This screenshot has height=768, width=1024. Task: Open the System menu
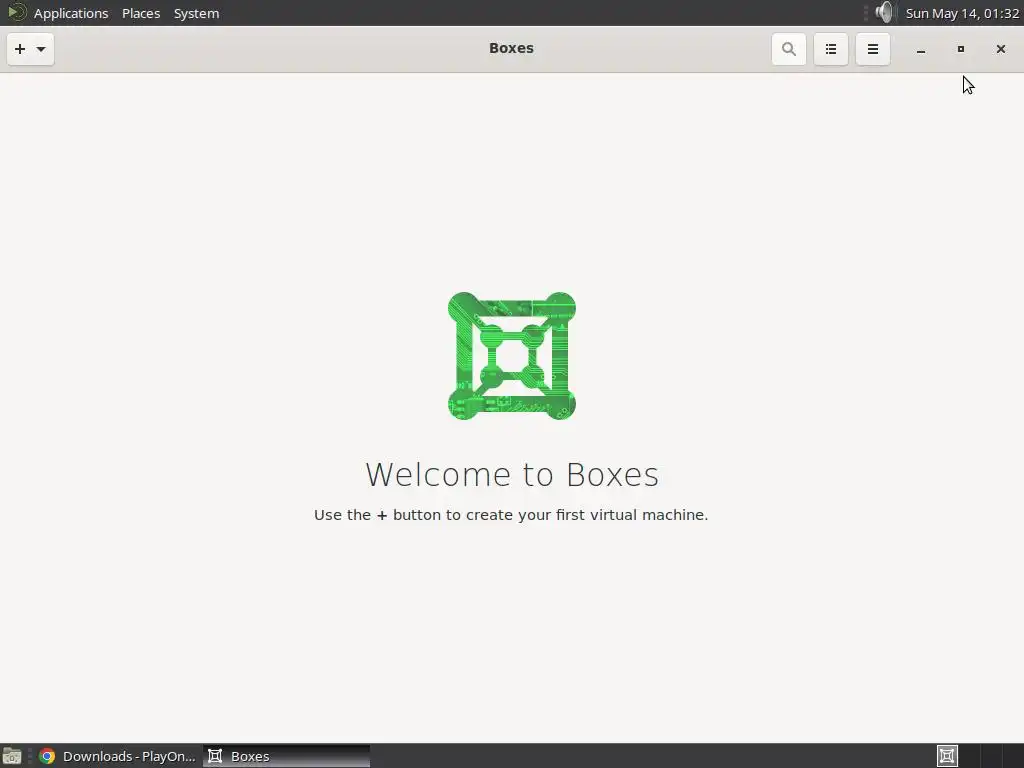[196, 13]
